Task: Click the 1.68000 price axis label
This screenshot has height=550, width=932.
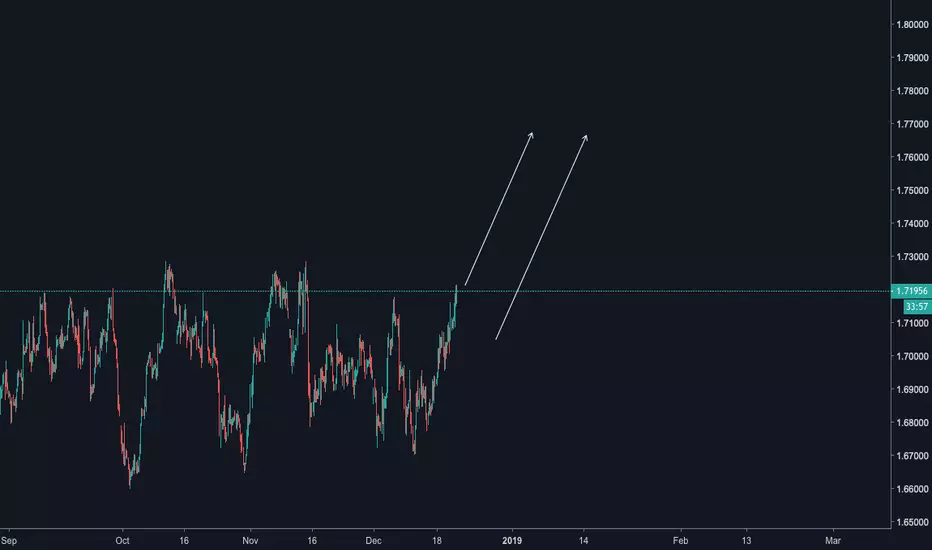Action: (912, 423)
